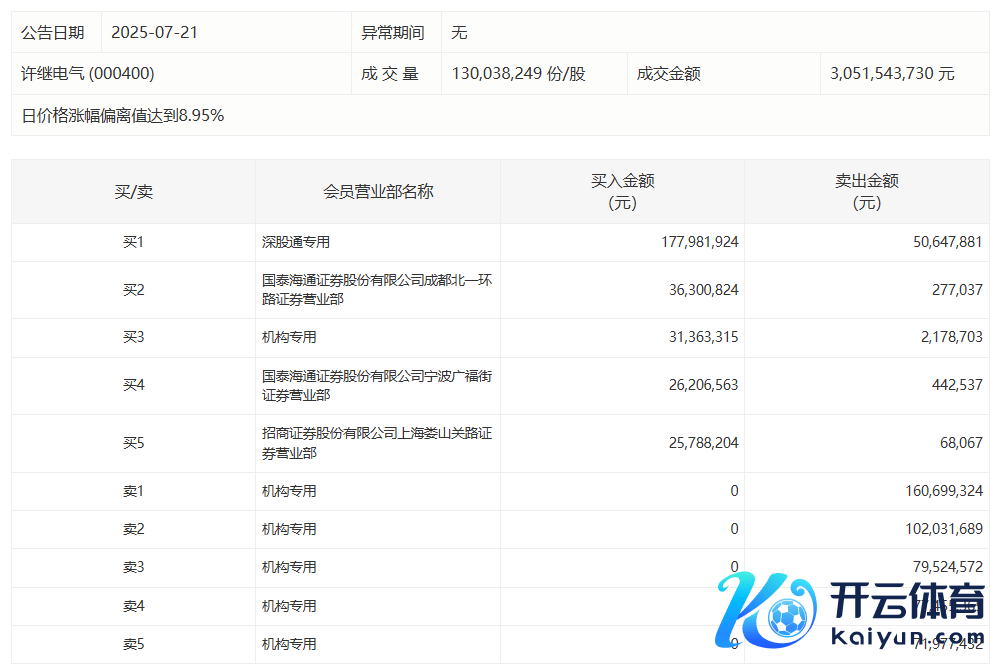
Task: Click the 买入金额 (元) column header
Action: tap(622, 191)
